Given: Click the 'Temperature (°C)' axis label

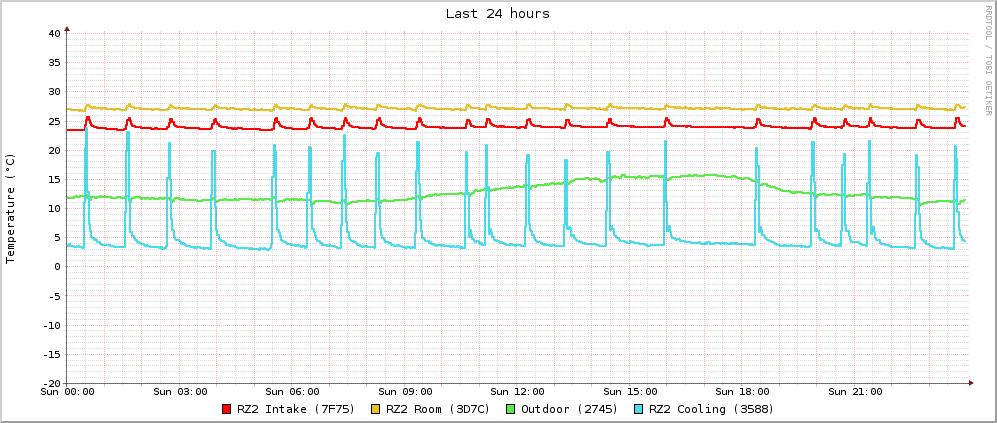Looking at the screenshot, I should click(x=10, y=208).
